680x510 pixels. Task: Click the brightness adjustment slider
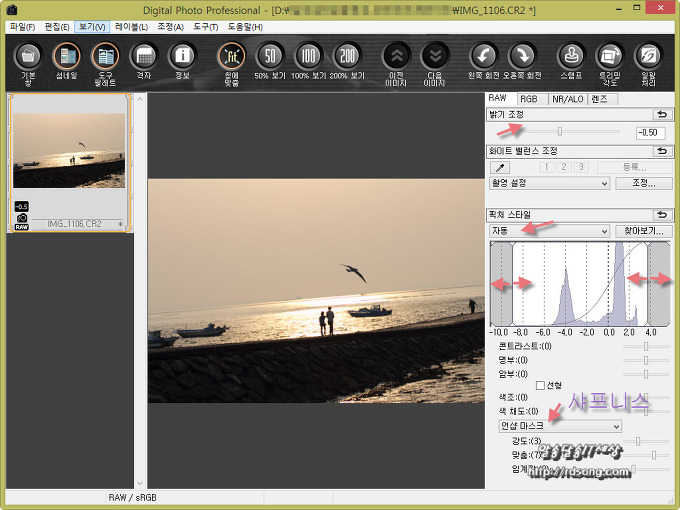(x=559, y=131)
